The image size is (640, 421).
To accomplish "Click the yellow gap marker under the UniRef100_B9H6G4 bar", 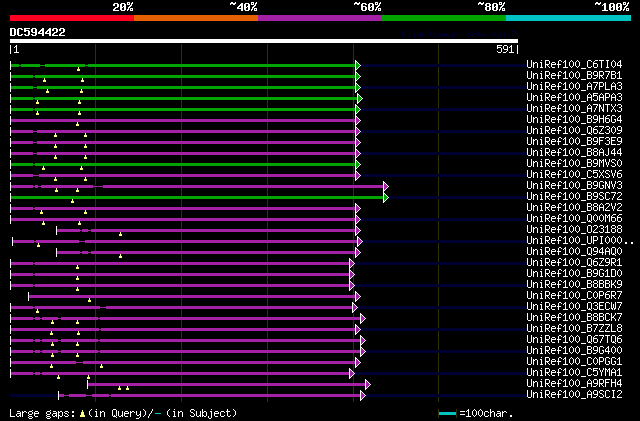I will [x=78, y=124].
